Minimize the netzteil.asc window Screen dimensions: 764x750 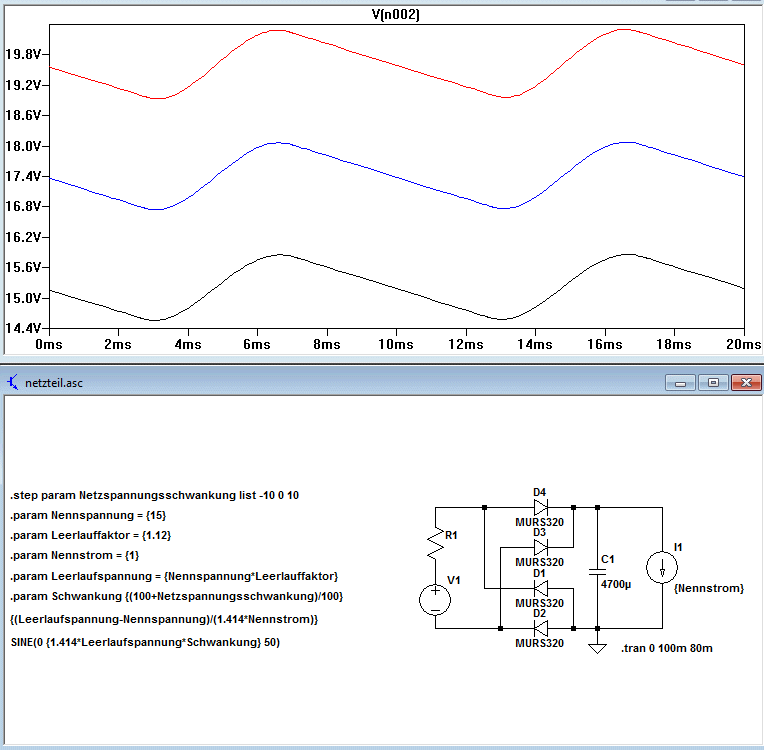point(681,383)
